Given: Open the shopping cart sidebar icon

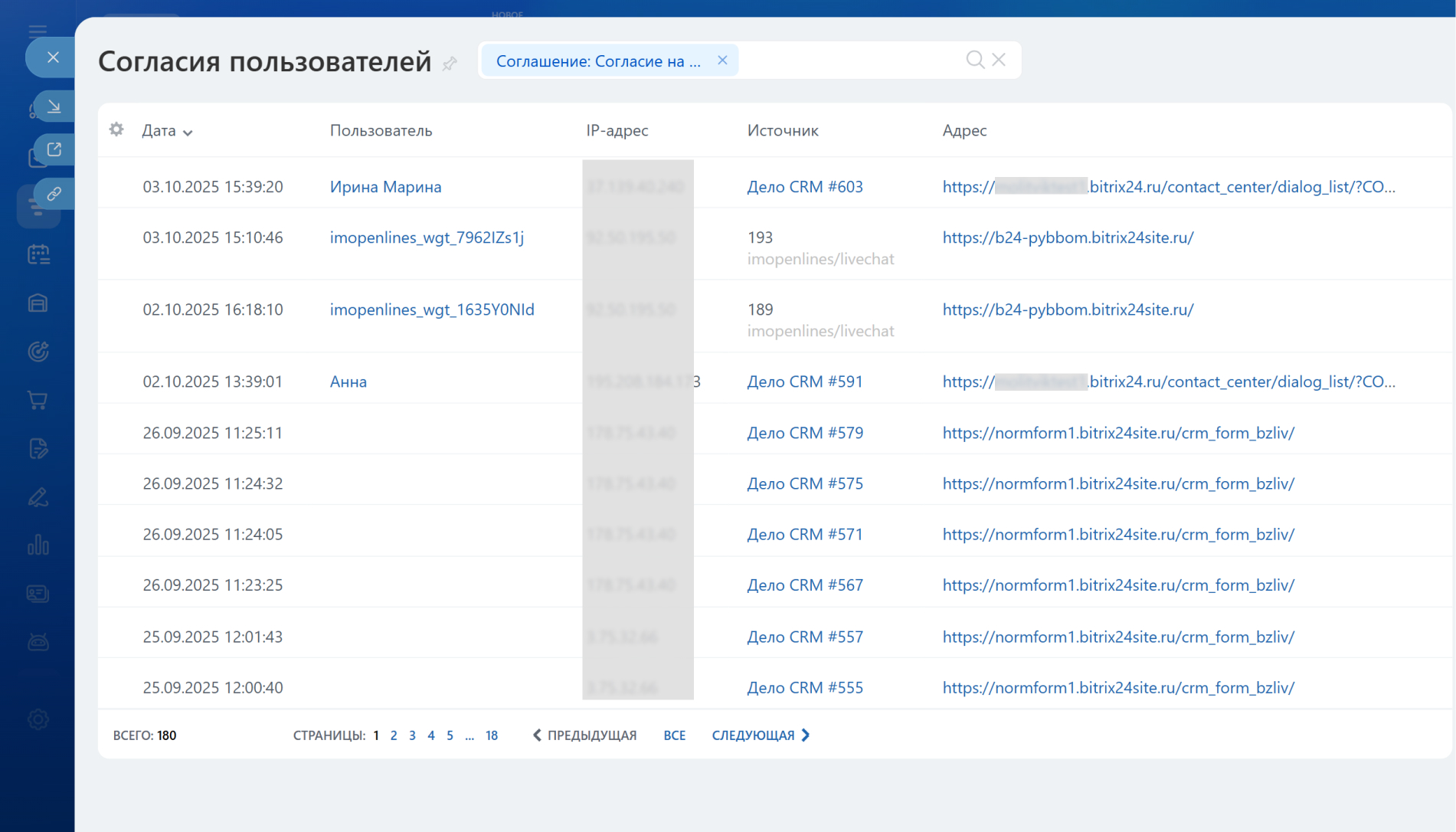Looking at the screenshot, I should point(38,400).
